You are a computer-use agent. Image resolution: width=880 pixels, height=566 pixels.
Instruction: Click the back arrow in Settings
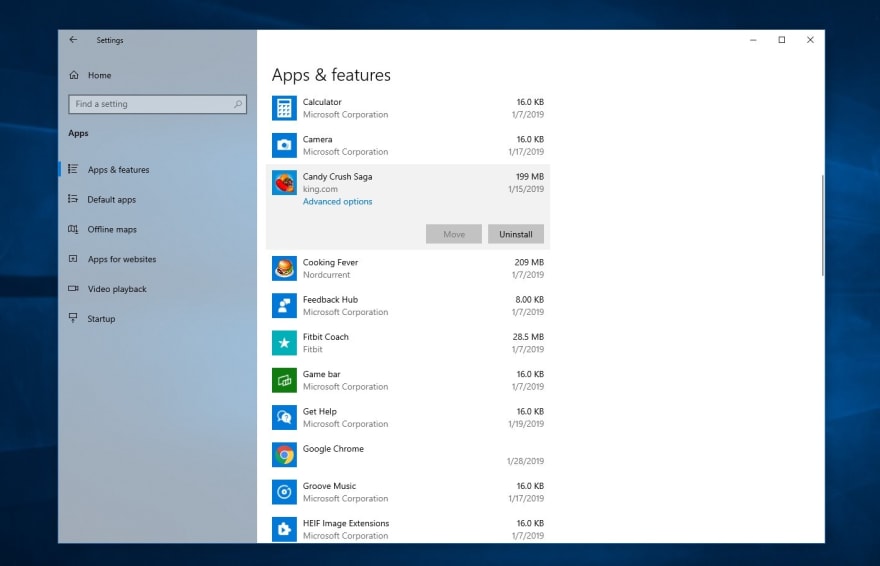(x=73, y=40)
